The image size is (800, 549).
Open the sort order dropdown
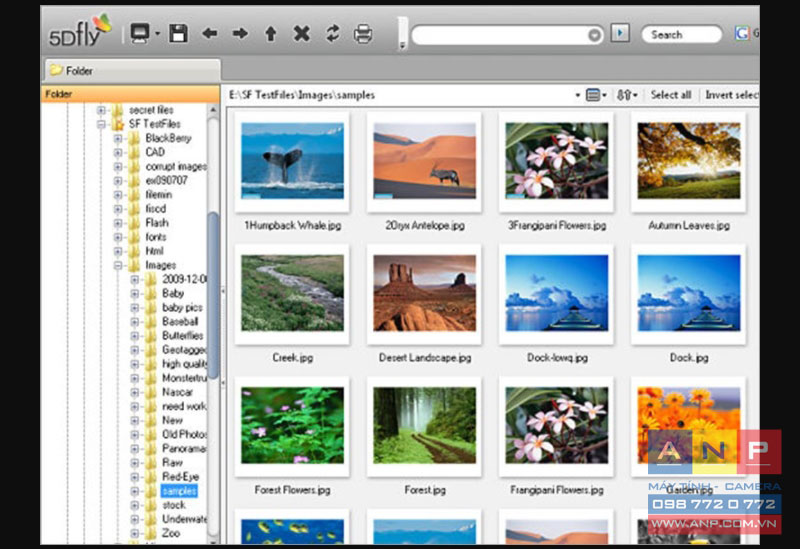click(627, 95)
